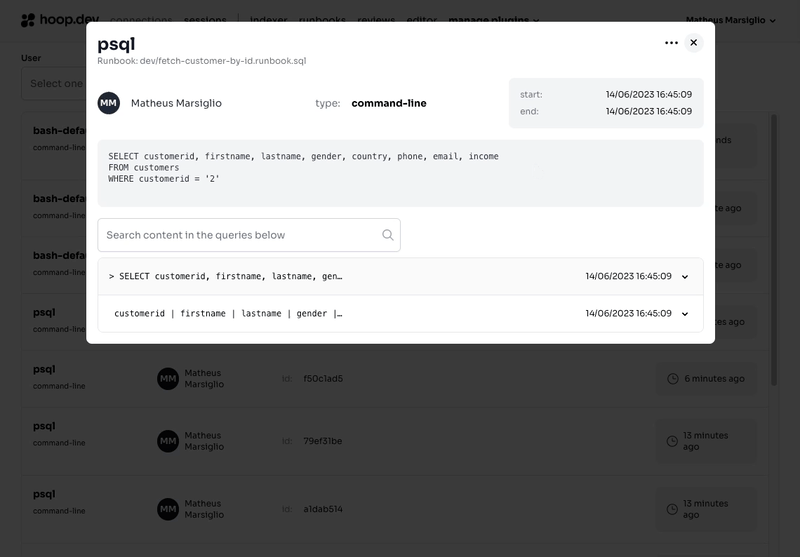Open the three-dot options menu in psql dialog
Image resolution: width=800 pixels, height=557 pixels.
click(x=671, y=43)
